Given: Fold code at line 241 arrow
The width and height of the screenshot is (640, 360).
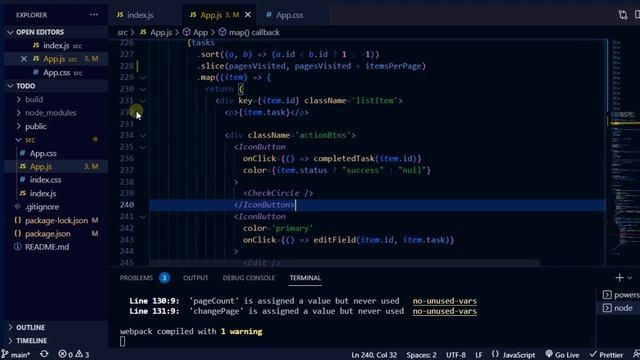Looking at the screenshot, I should click(142, 217).
